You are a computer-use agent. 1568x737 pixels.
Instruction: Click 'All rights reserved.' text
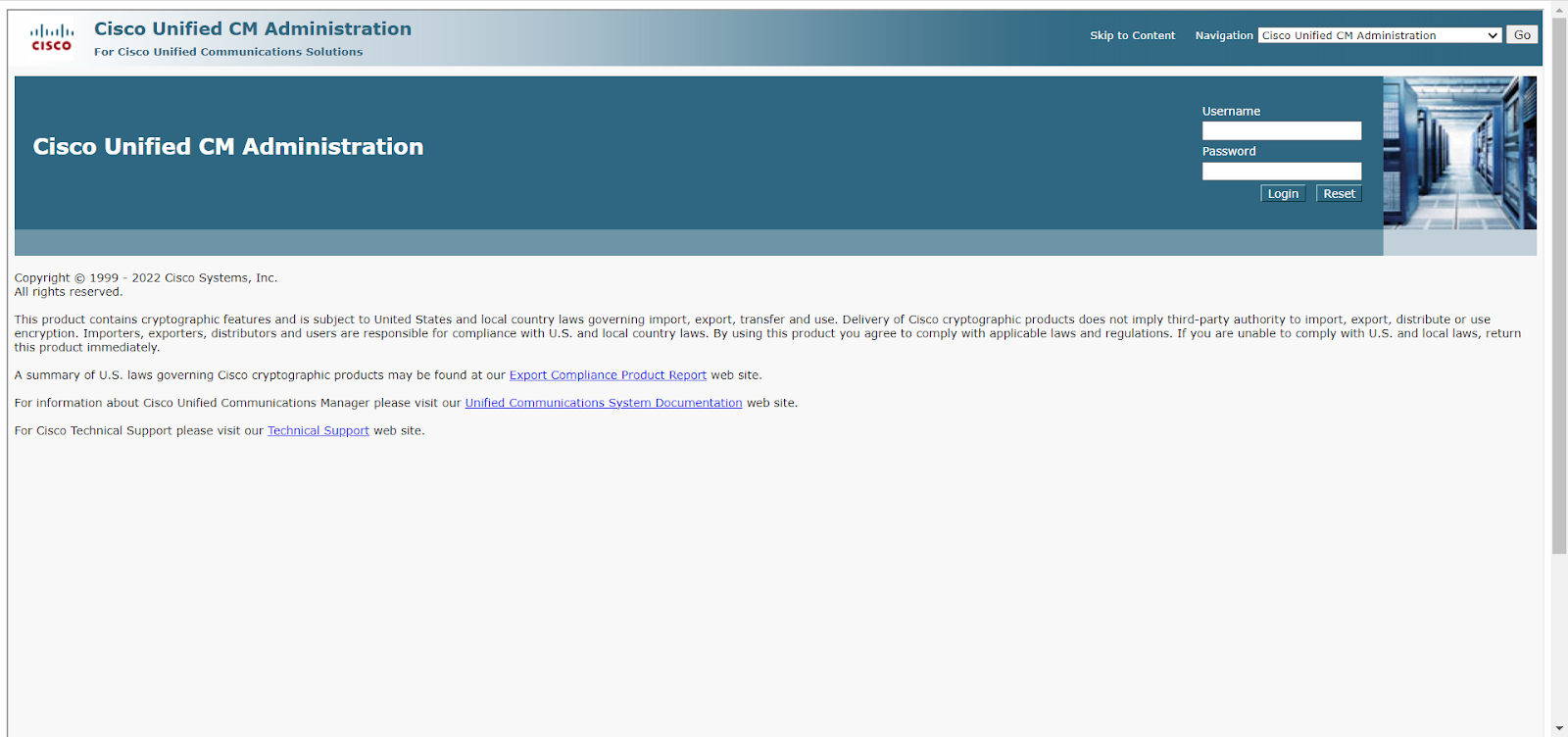[x=69, y=292]
